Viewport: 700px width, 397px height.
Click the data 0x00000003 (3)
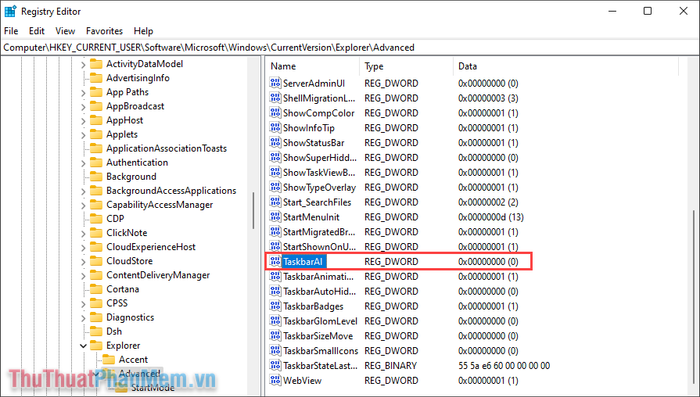[488, 98]
